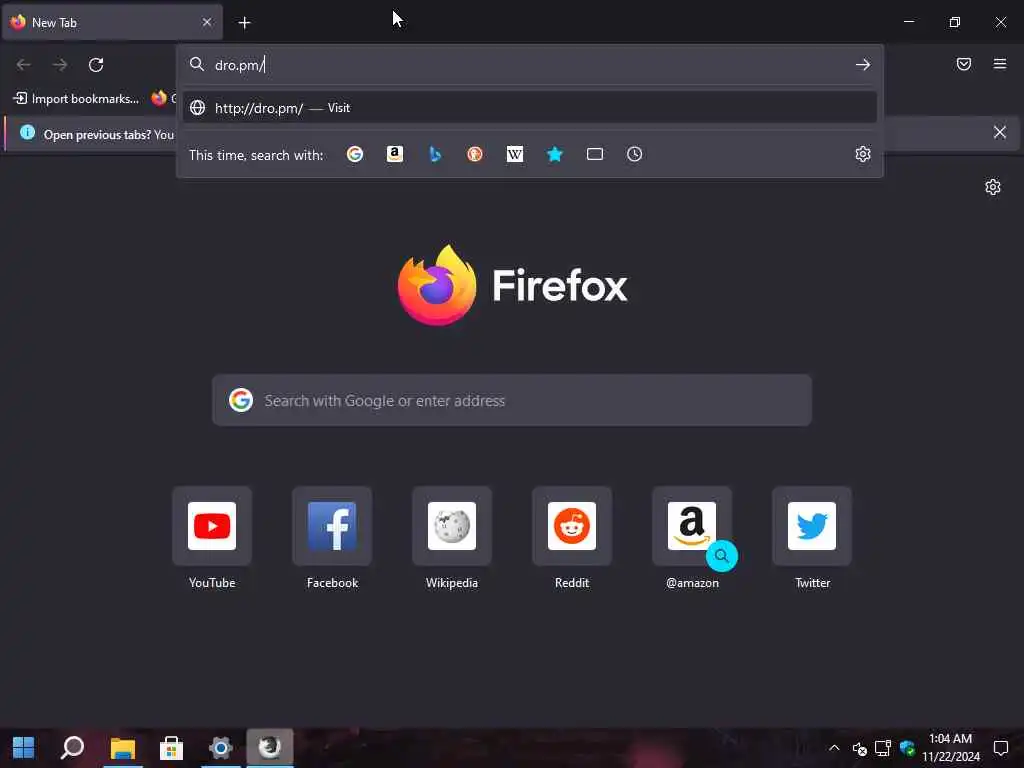Personalize new tab with gear icon
The height and width of the screenshot is (768, 1024).
click(993, 187)
